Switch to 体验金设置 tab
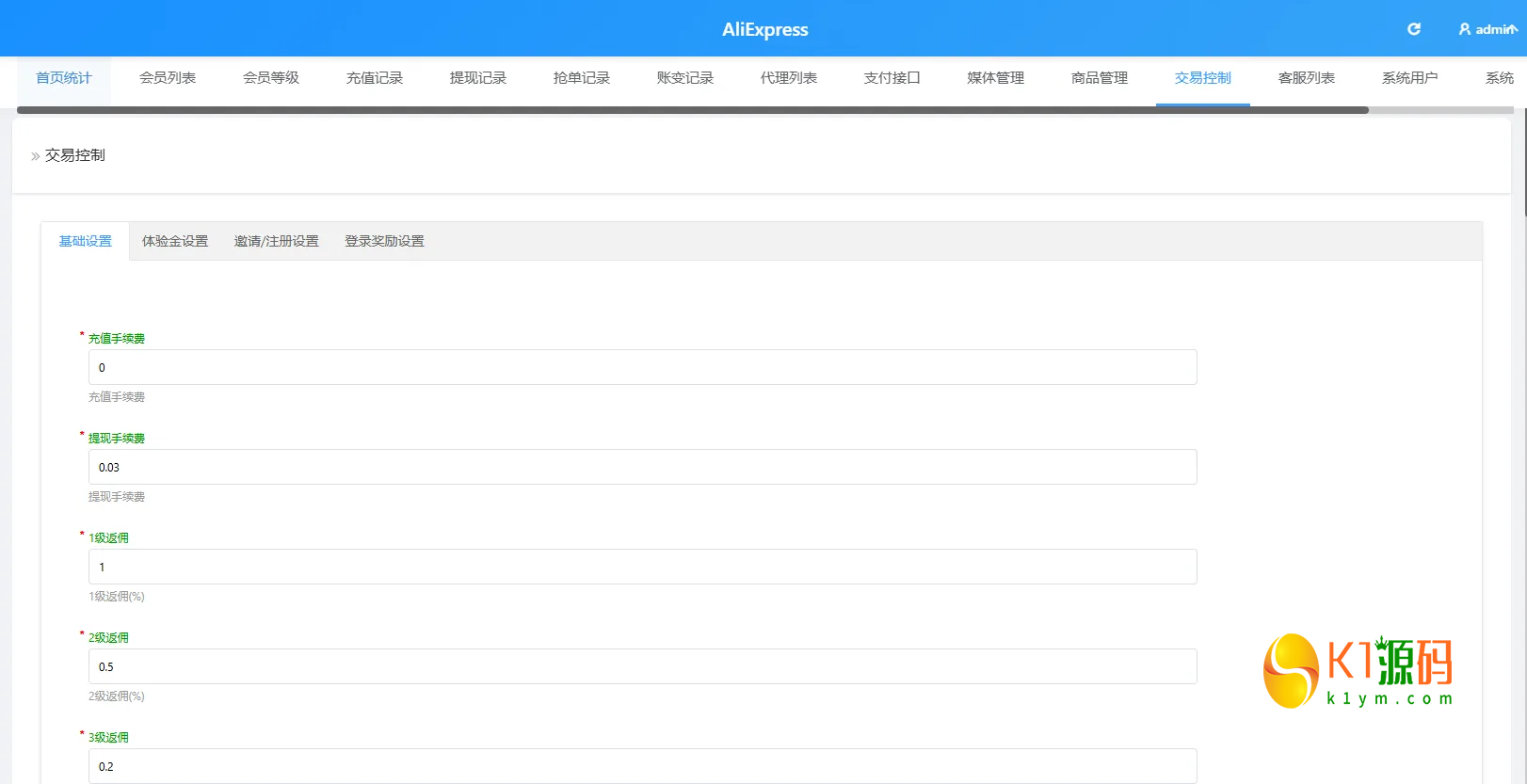Viewport: 1527px width, 784px height. point(175,241)
